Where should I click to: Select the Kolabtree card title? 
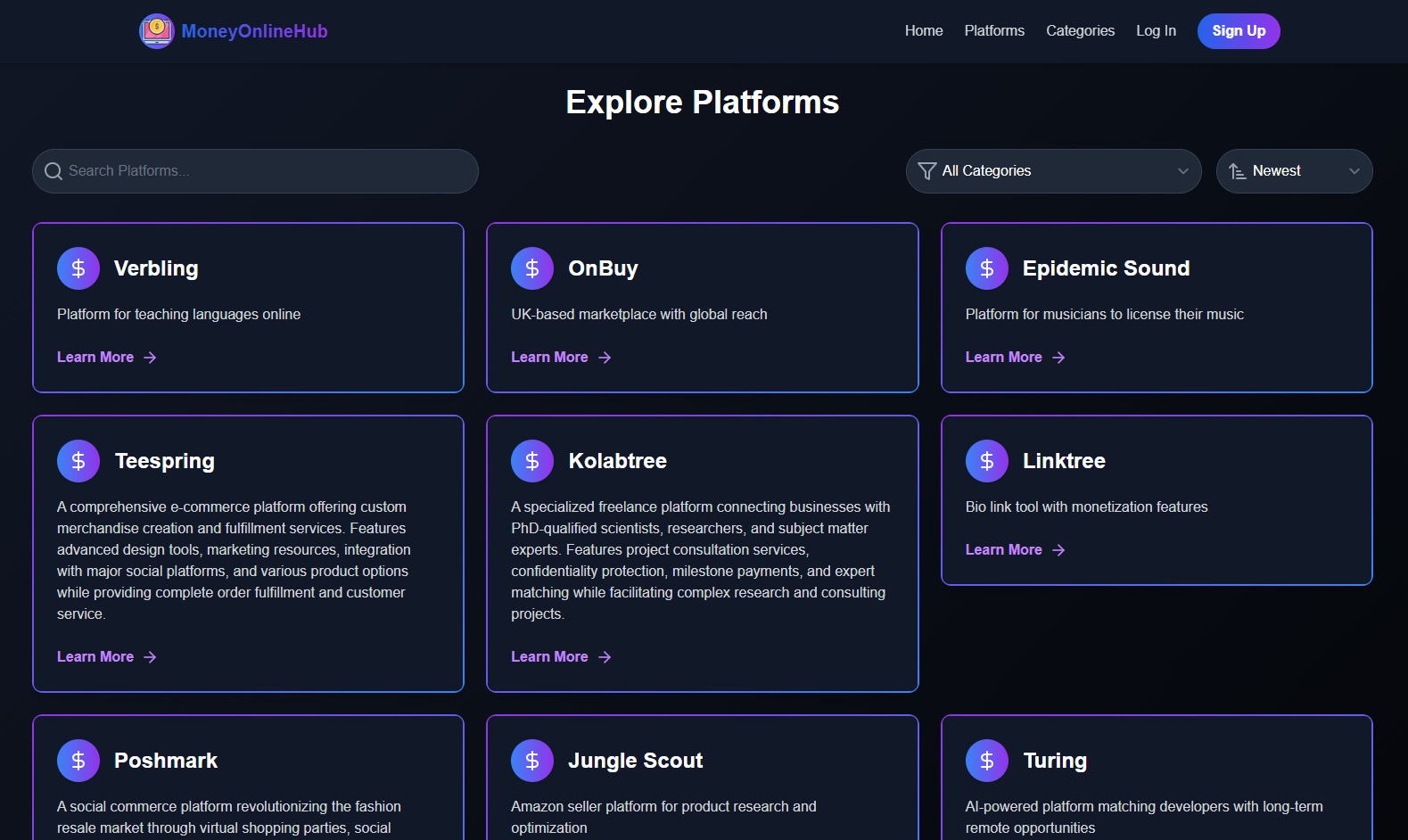pos(618,461)
